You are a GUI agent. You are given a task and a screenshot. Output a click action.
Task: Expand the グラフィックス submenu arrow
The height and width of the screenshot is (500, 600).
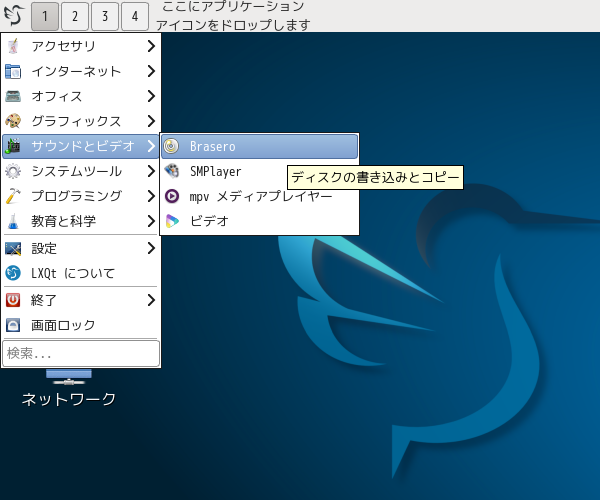151,121
